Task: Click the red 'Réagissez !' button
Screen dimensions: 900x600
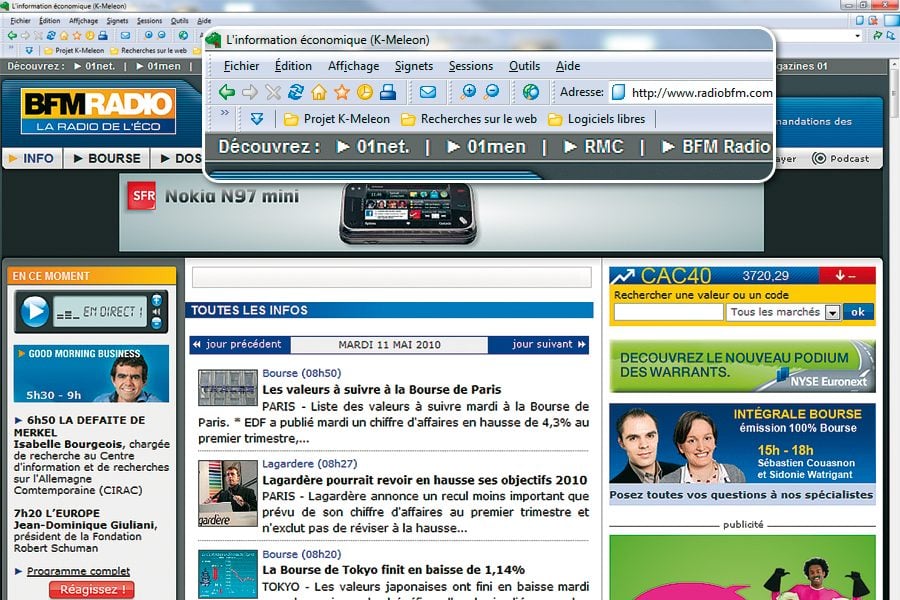Action: click(x=91, y=590)
